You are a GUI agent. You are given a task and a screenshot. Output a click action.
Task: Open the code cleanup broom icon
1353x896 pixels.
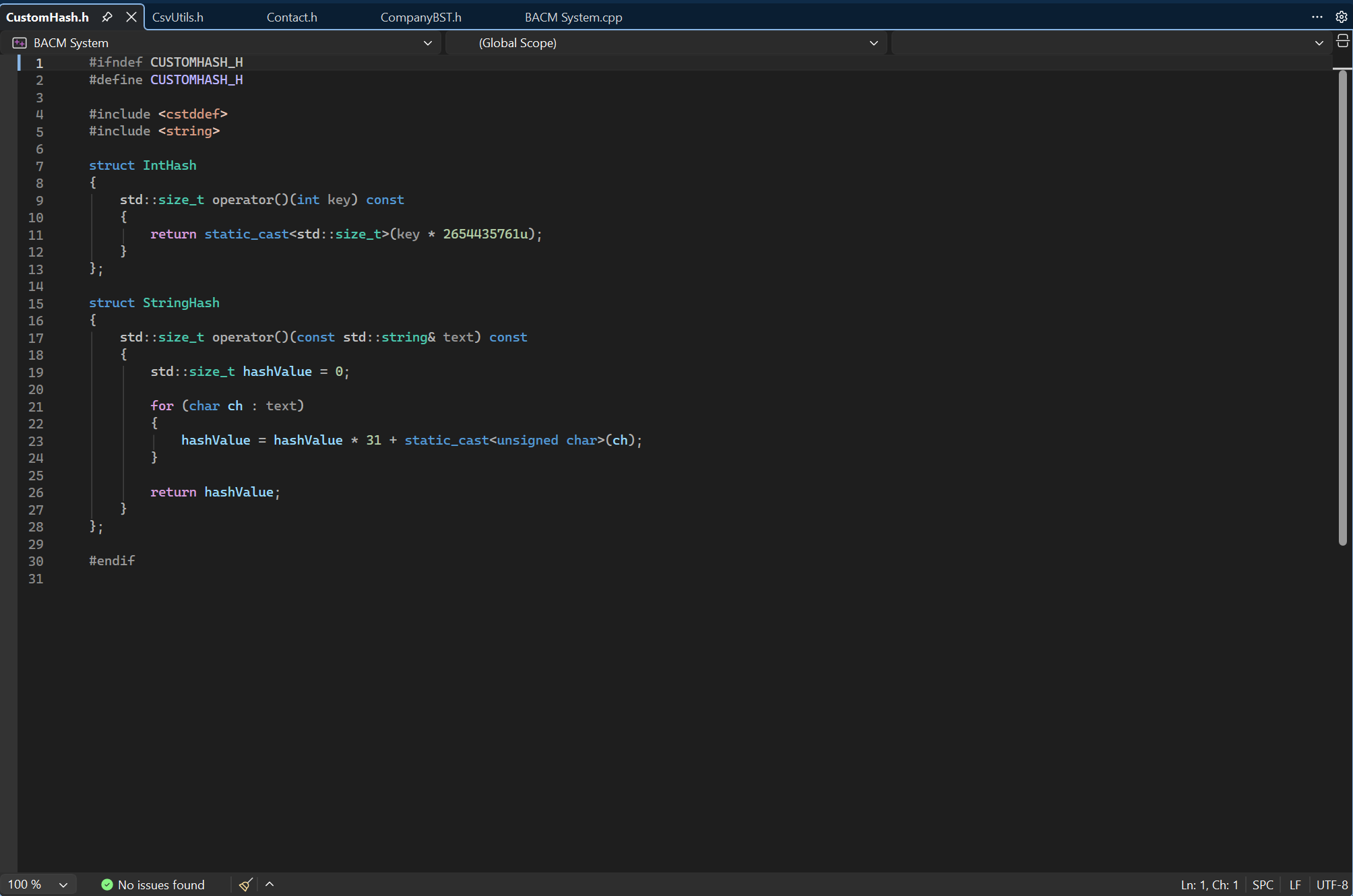point(246,885)
